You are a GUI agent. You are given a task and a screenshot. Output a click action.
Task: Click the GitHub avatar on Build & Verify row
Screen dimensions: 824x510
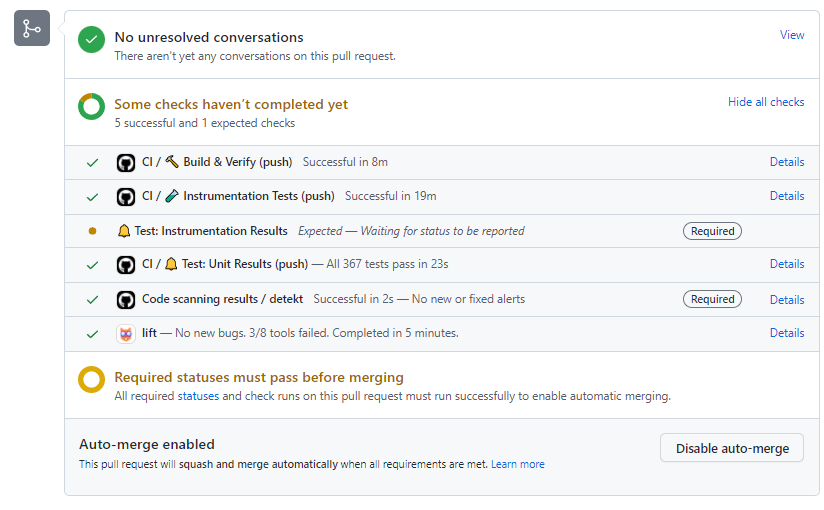[126, 162]
